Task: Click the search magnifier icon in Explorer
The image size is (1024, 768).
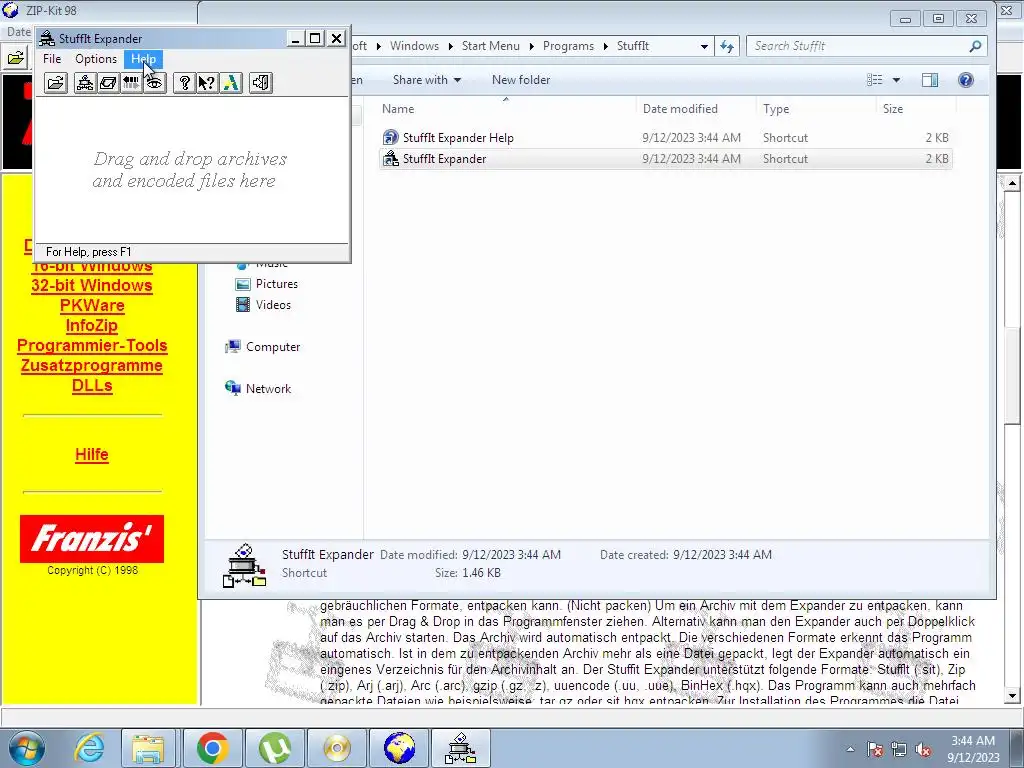Action: click(x=975, y=46)
